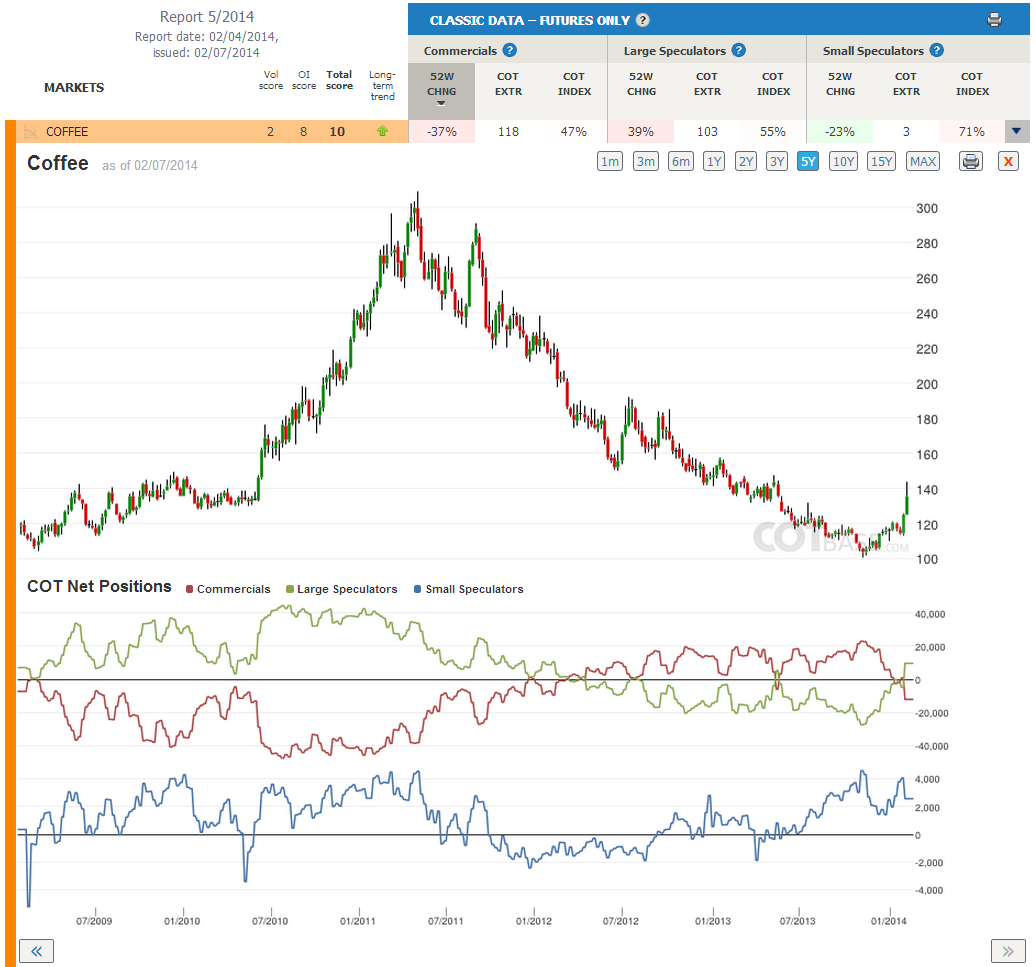Click the Report 5/2014 heading
The height and width of the screenshot is (967, 1036).
click(x=207, y=17)
